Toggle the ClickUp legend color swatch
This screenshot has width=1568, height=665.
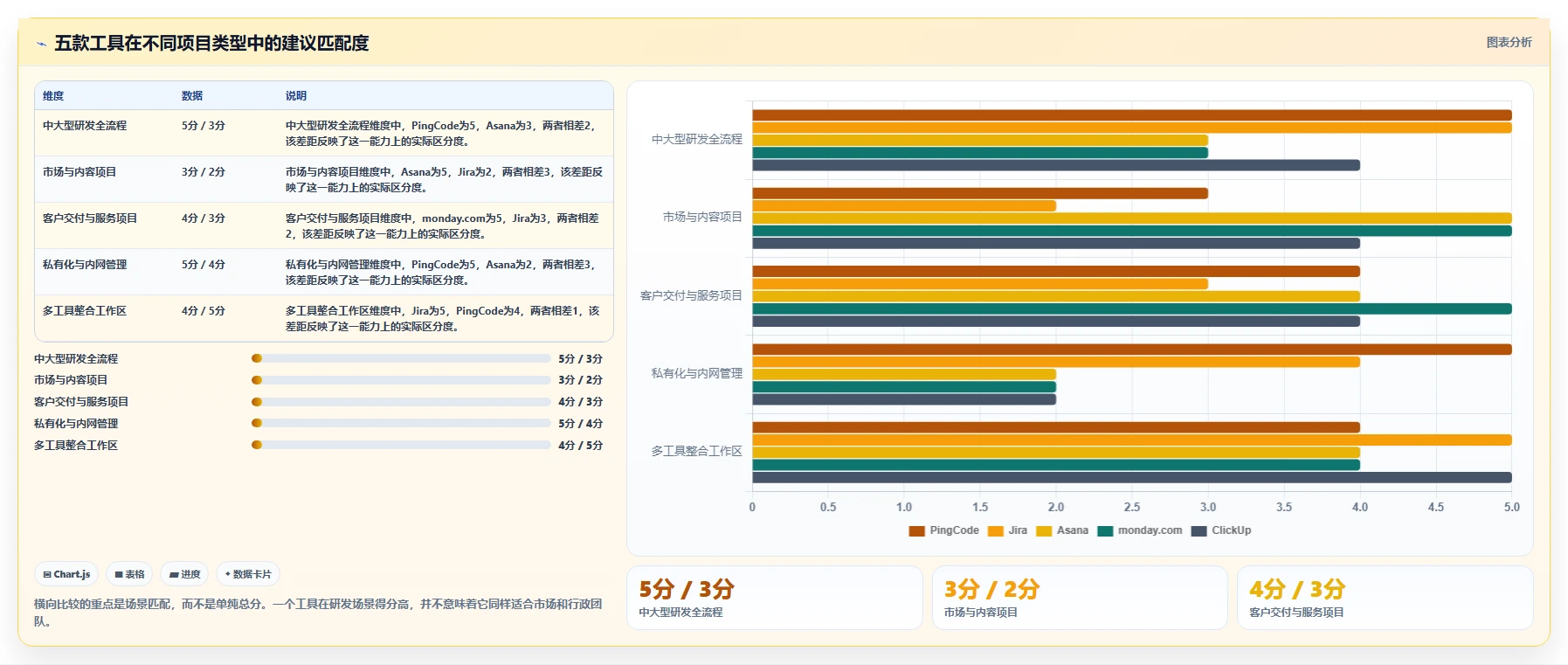pyautogui.click(x=1198, y=530)
